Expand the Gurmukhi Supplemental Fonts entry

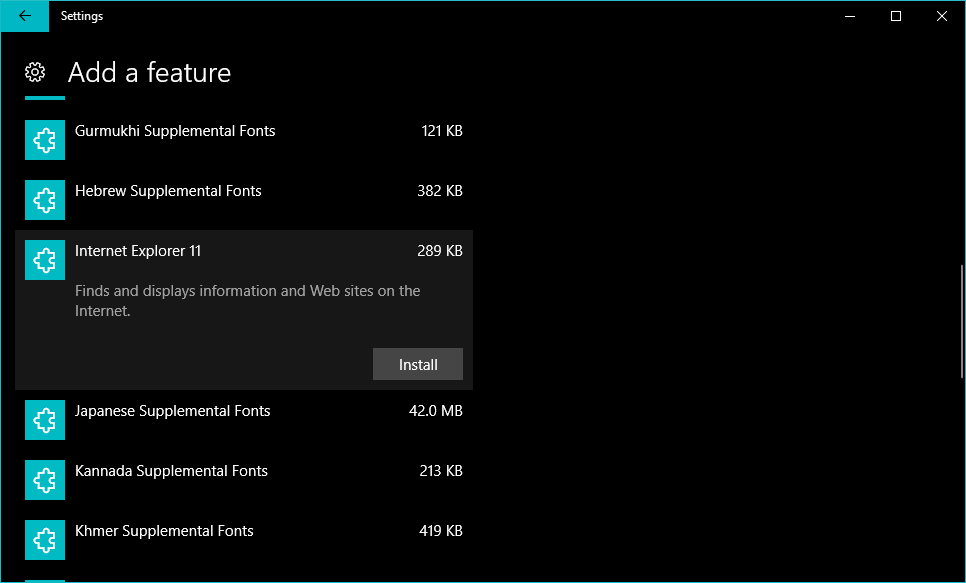tap(175, 131)
